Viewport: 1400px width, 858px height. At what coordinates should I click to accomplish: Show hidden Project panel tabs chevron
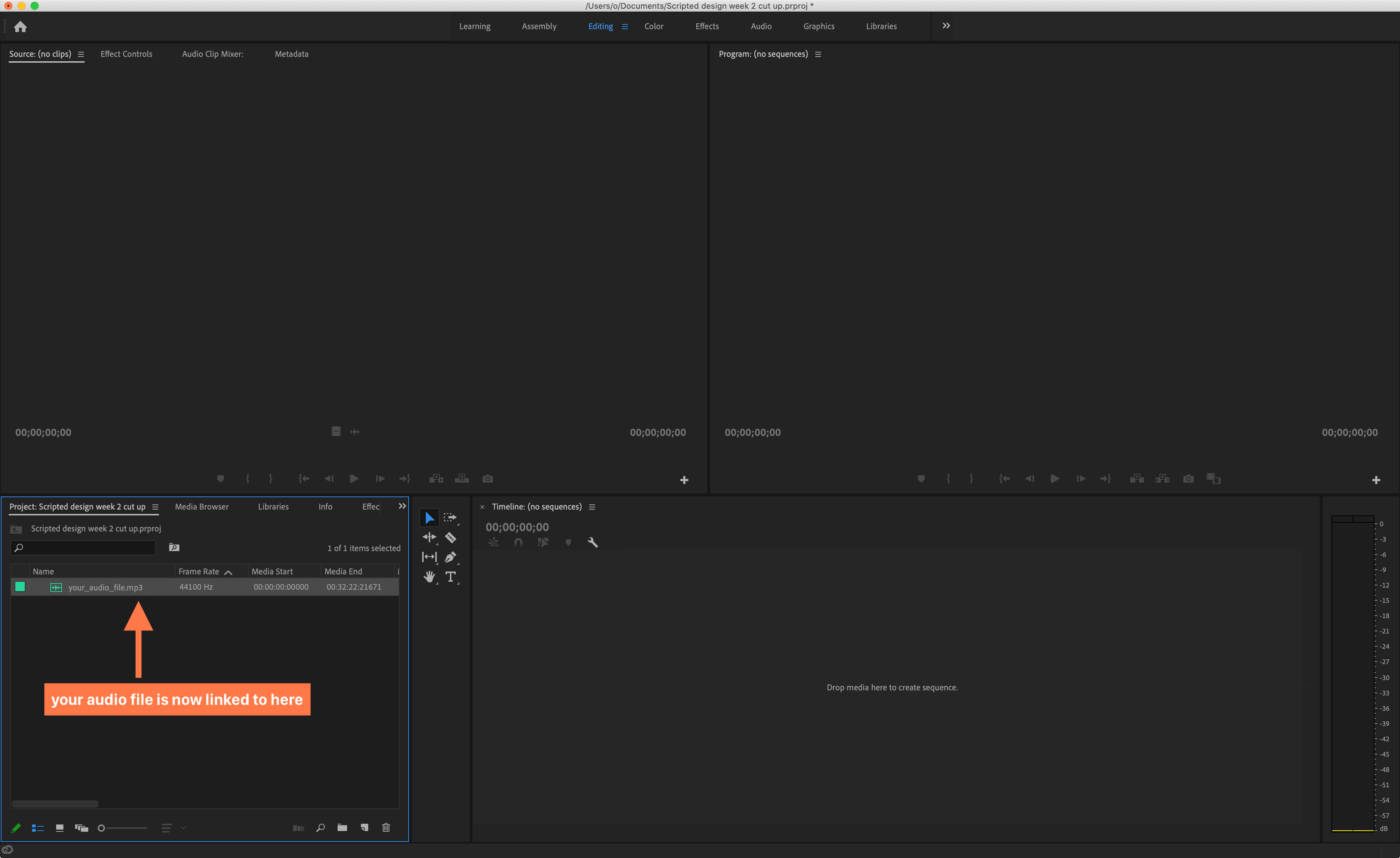click(x=402, y=506)
